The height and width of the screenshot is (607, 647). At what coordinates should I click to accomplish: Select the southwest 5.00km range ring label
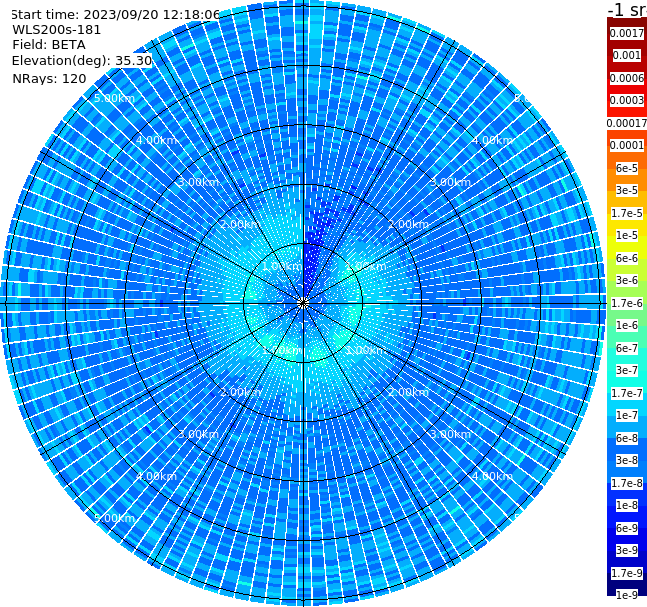(x=114, y=518)
